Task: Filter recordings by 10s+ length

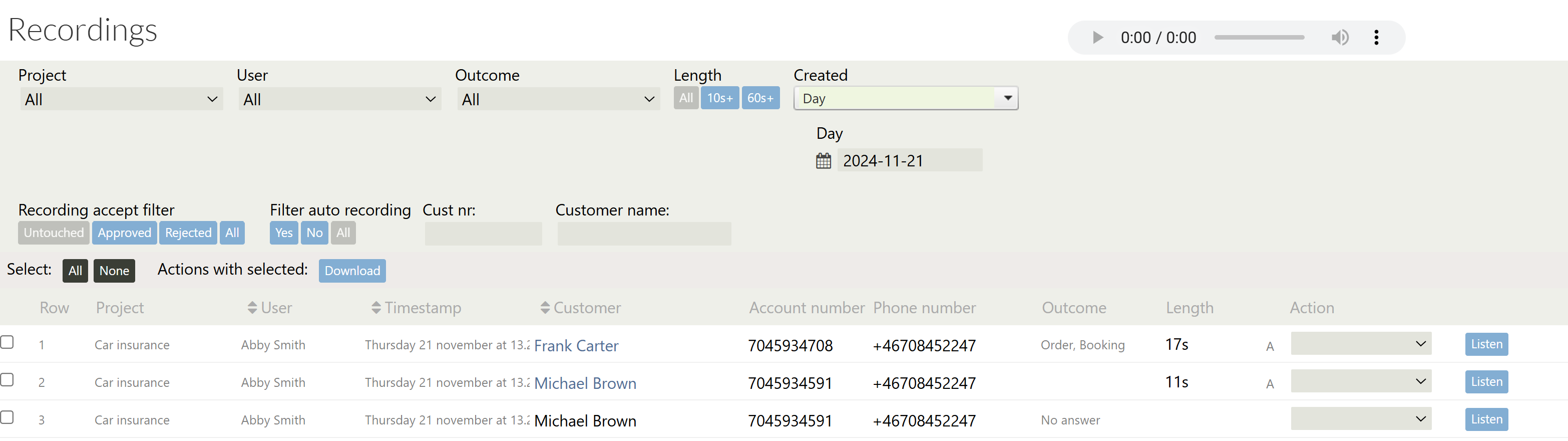Action: tap(719, 98)
